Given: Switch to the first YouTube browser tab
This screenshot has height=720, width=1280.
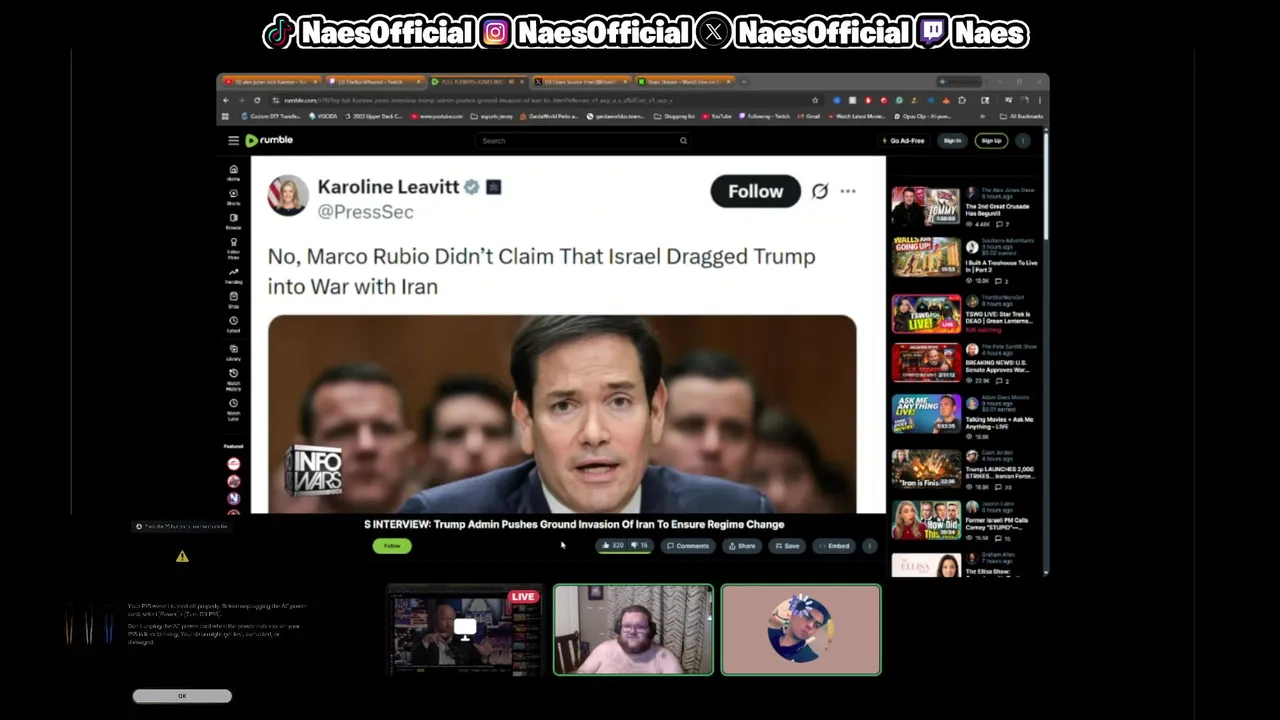Looking at the screenshot, I should 271,81.
